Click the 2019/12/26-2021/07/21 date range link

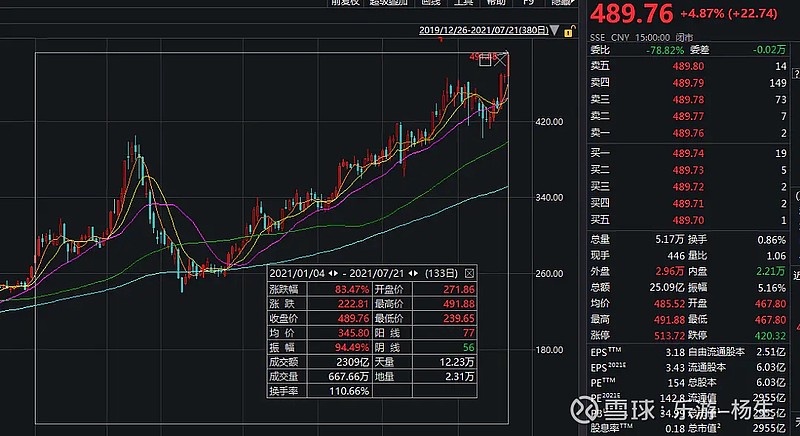coord(484,30)
